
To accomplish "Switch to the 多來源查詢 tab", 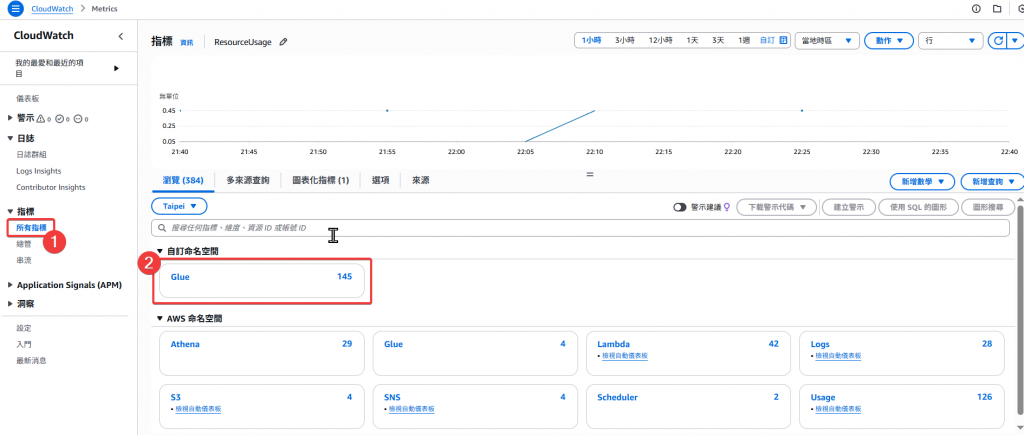I will tap(248, 180).
